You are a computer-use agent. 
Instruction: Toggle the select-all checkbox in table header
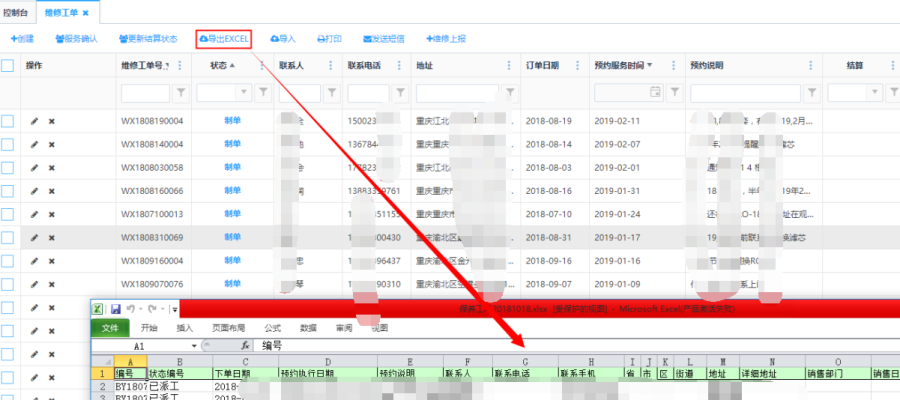8,66
